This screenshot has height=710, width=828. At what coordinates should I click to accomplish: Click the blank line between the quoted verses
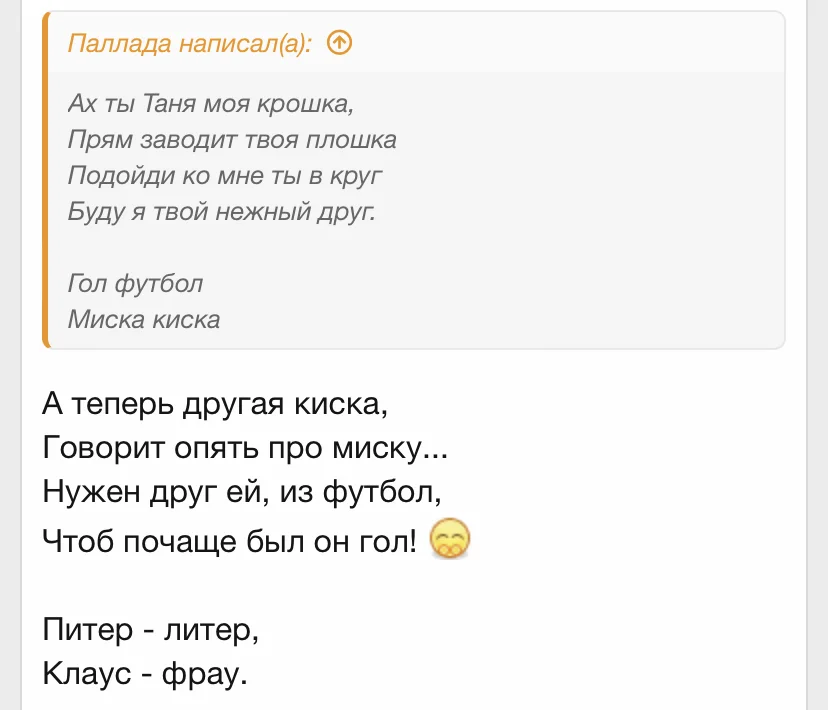coord(300,247)
